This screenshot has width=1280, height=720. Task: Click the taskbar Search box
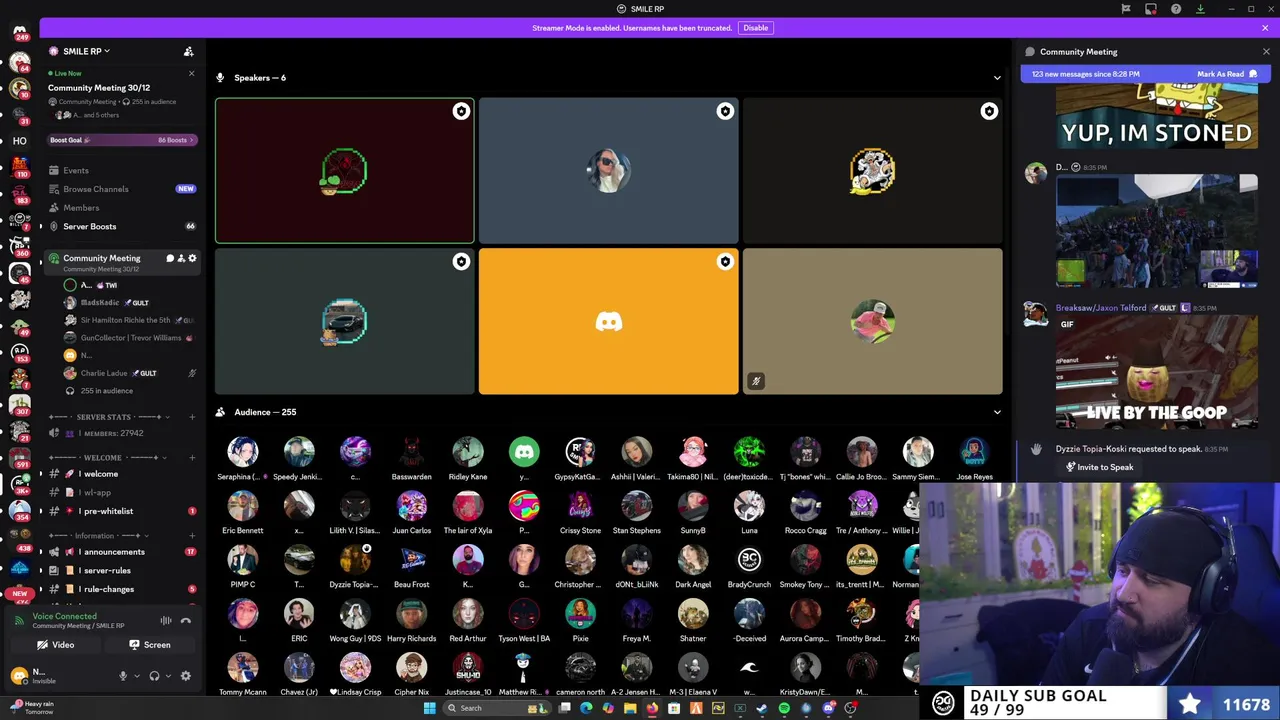(497, 708)
